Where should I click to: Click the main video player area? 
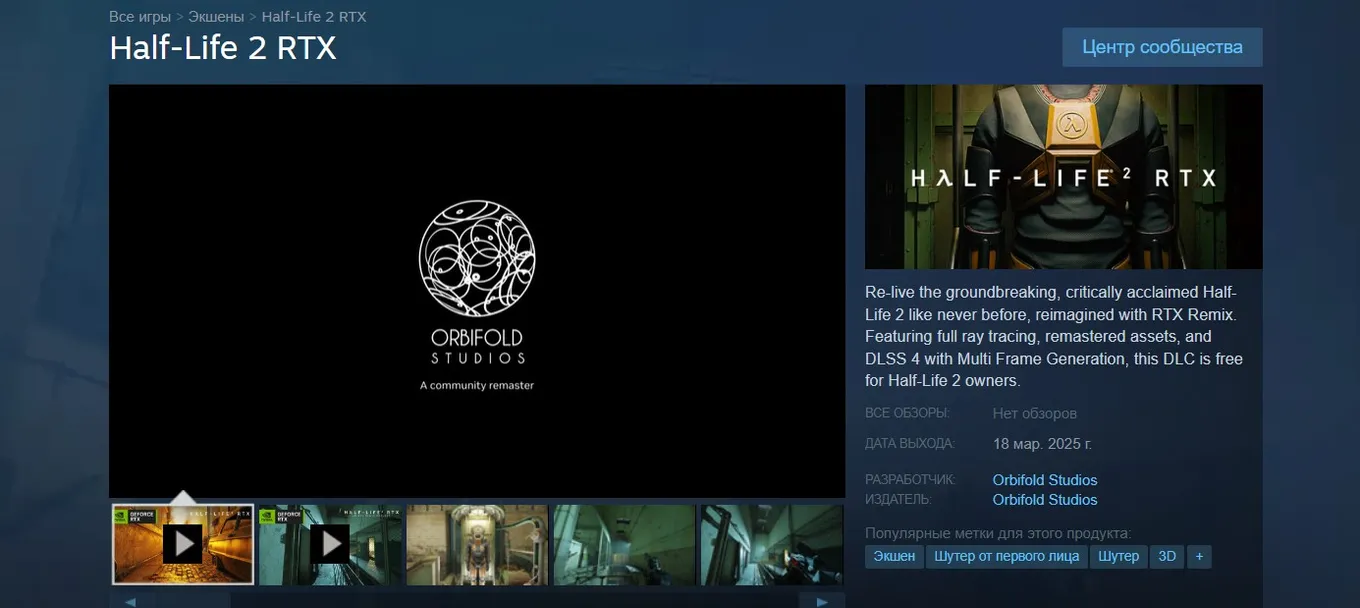click(477, 291)
